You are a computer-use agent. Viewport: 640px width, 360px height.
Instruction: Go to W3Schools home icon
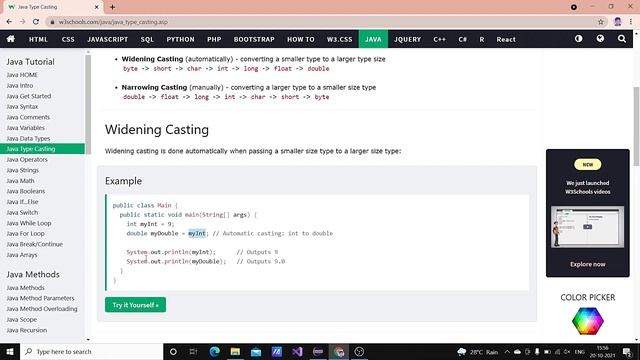(11, 39)
